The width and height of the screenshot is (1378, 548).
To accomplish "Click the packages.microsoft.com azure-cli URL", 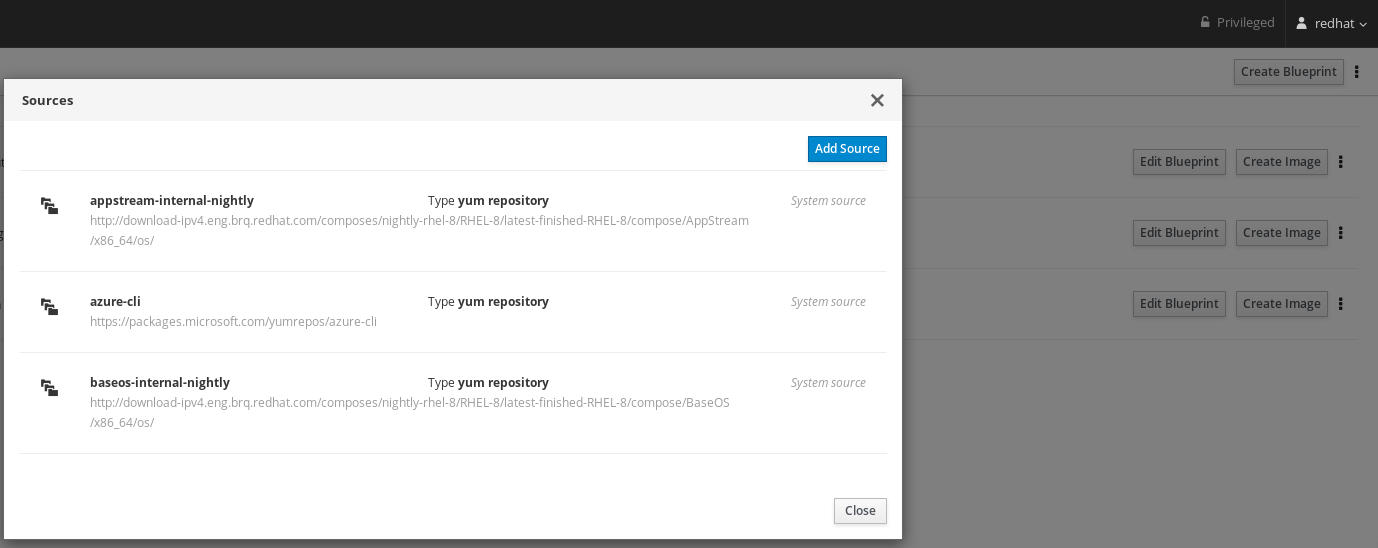I will click(233, 322).
